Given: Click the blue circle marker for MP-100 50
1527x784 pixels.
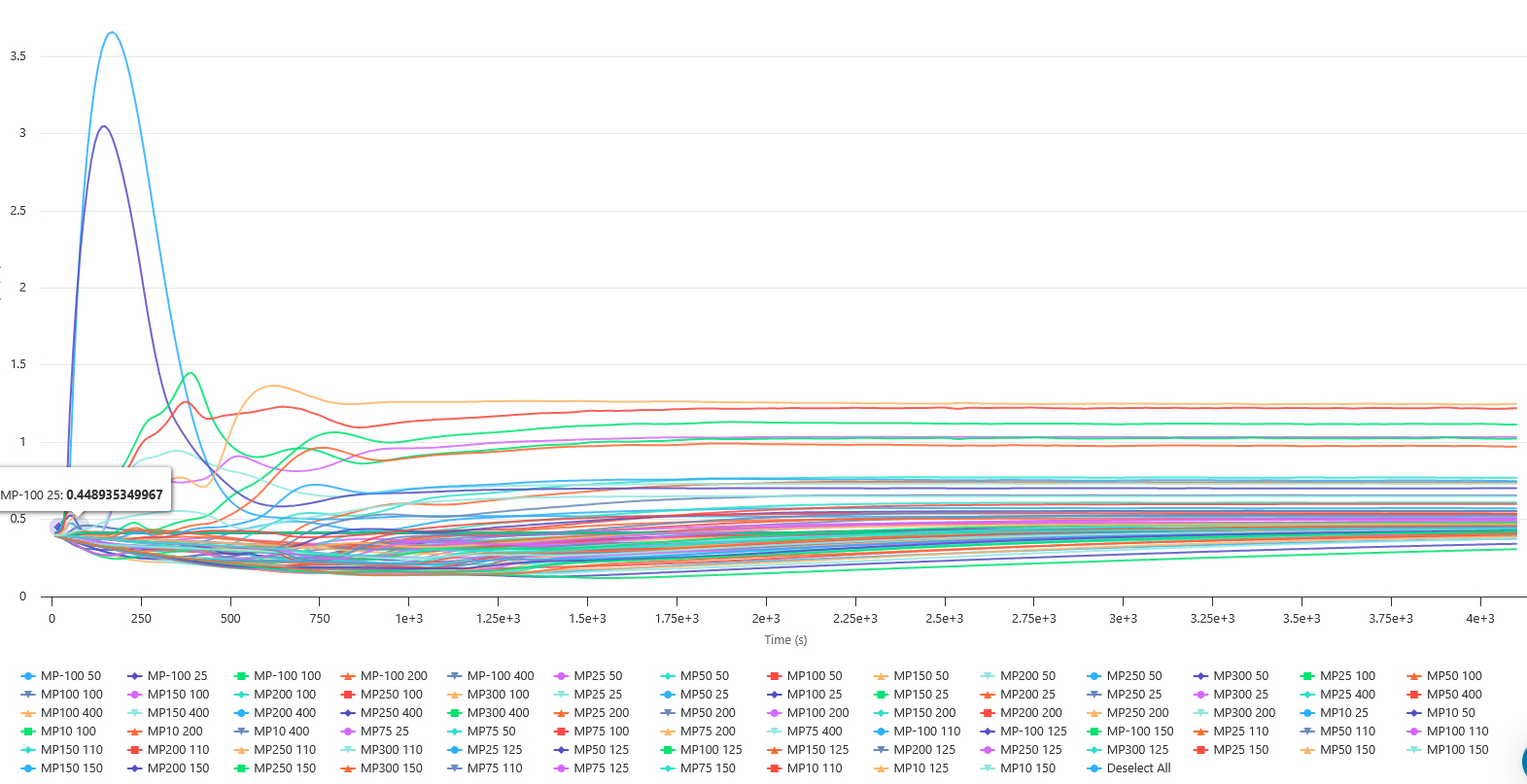Looking at the screenshot, I should (x=28, y=676).
